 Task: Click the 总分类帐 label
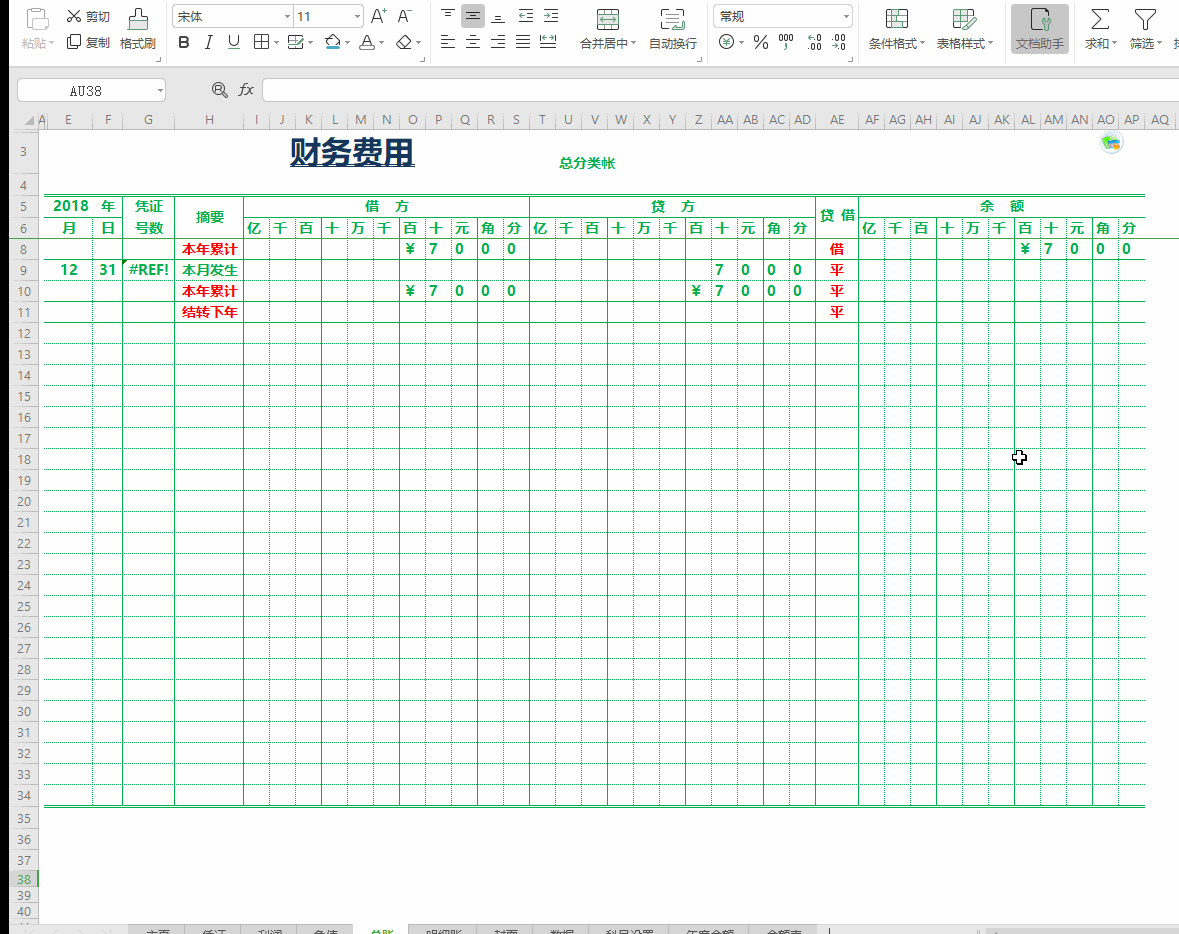tap(587, 163)
